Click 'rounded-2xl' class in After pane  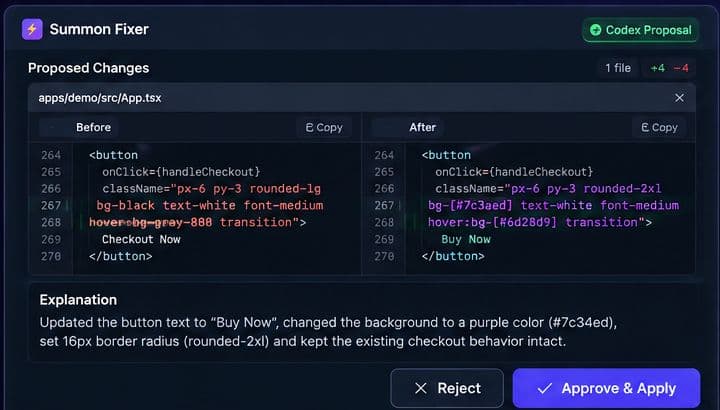click(x=622, y=189)
